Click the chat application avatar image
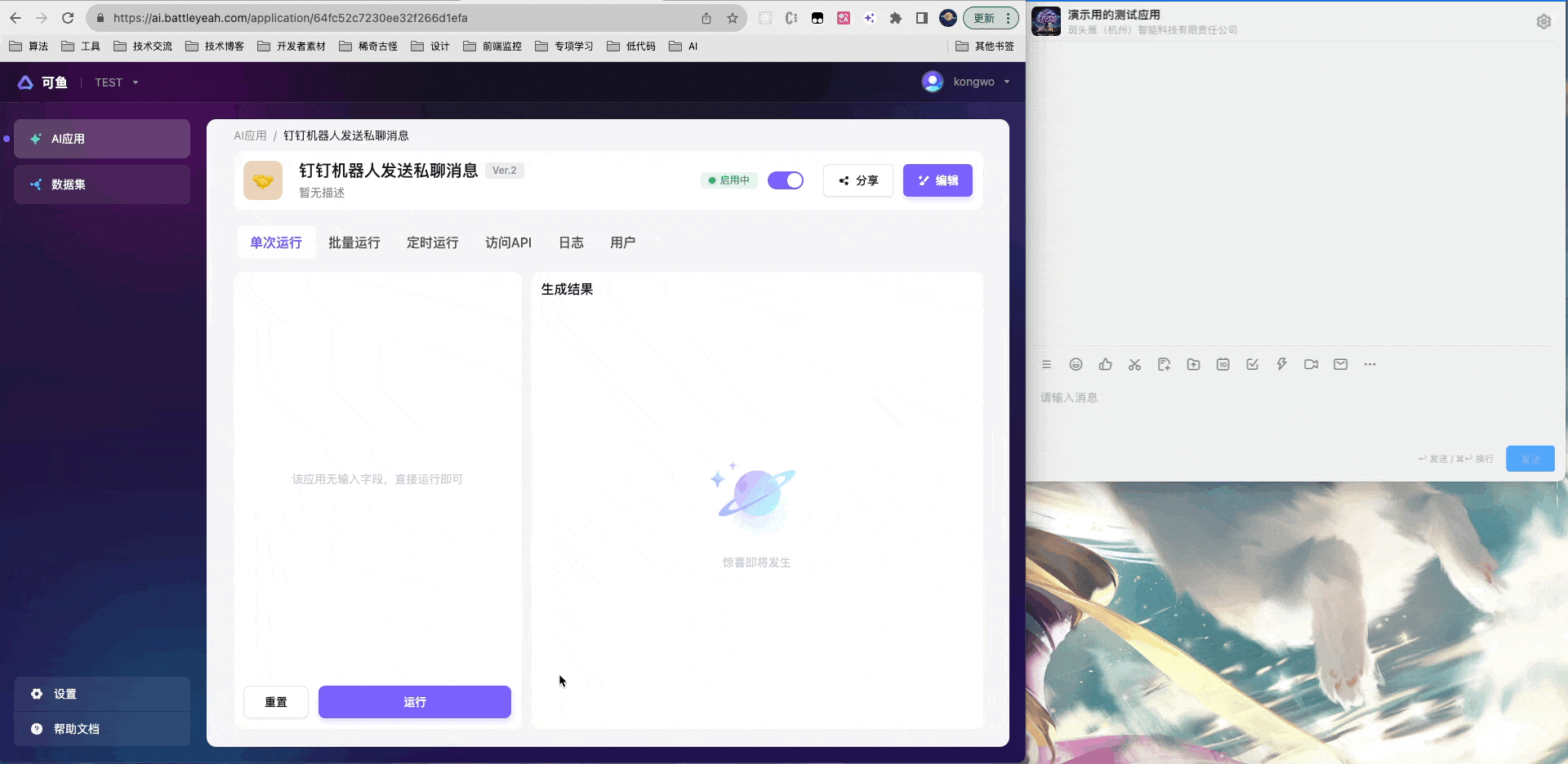 tap(1046, 21)
